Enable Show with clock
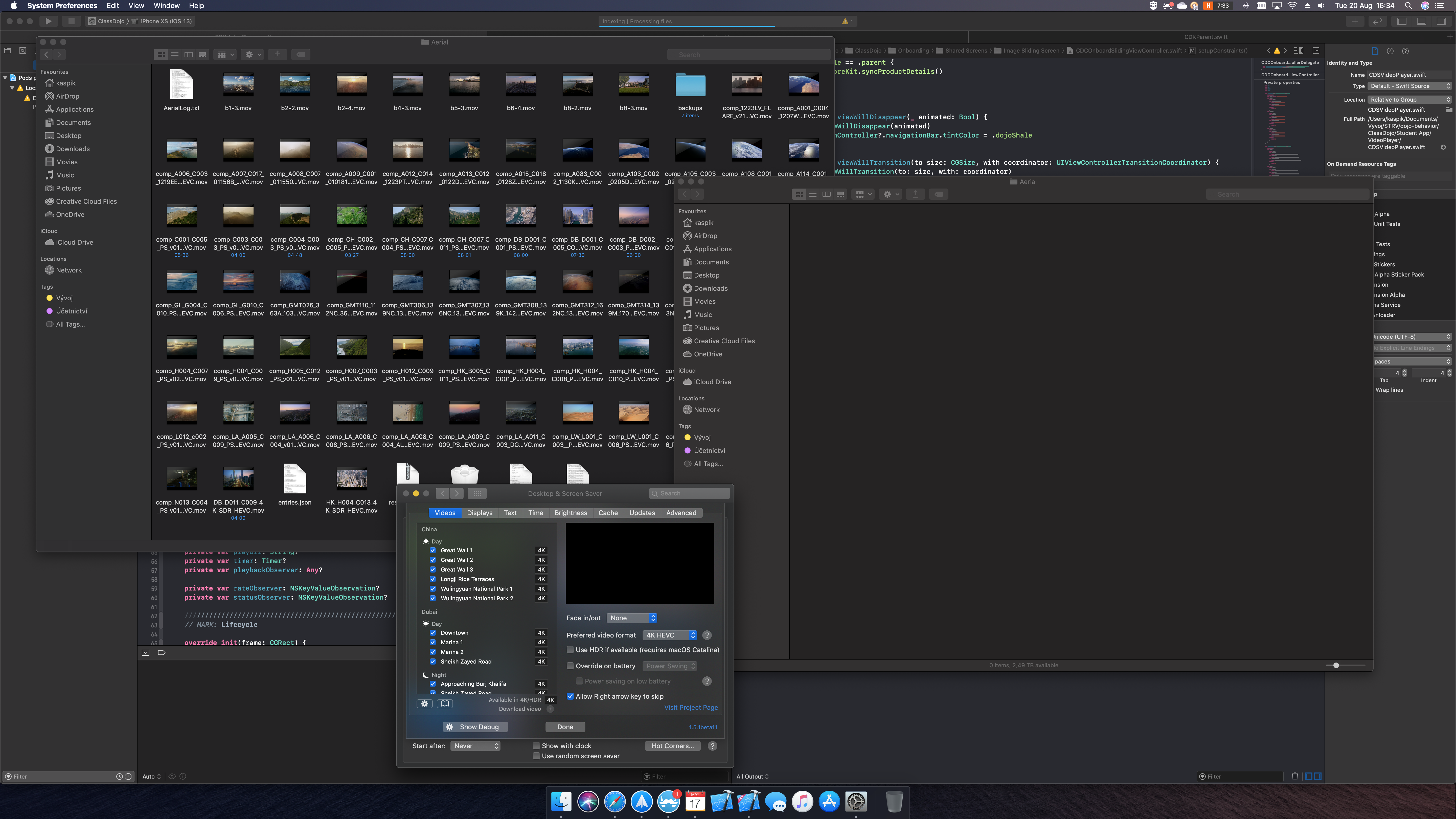The height and width of the screenshot is (819, 1456). (536, 746)
